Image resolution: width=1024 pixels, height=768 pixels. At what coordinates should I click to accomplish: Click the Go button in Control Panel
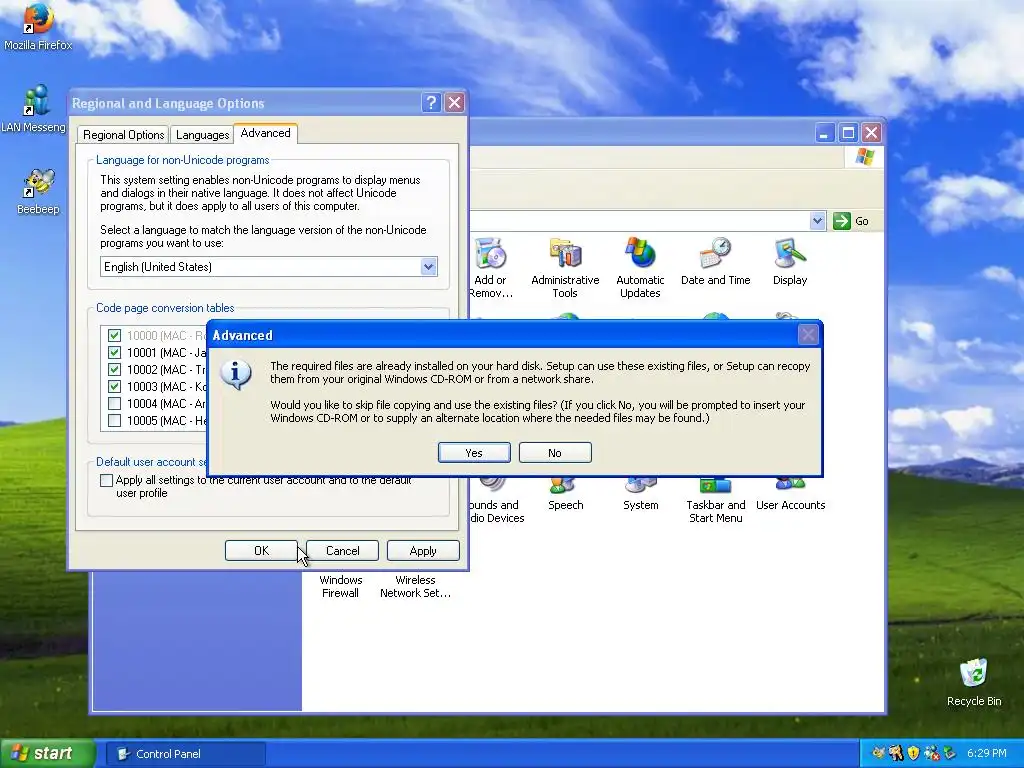point(851,221)
